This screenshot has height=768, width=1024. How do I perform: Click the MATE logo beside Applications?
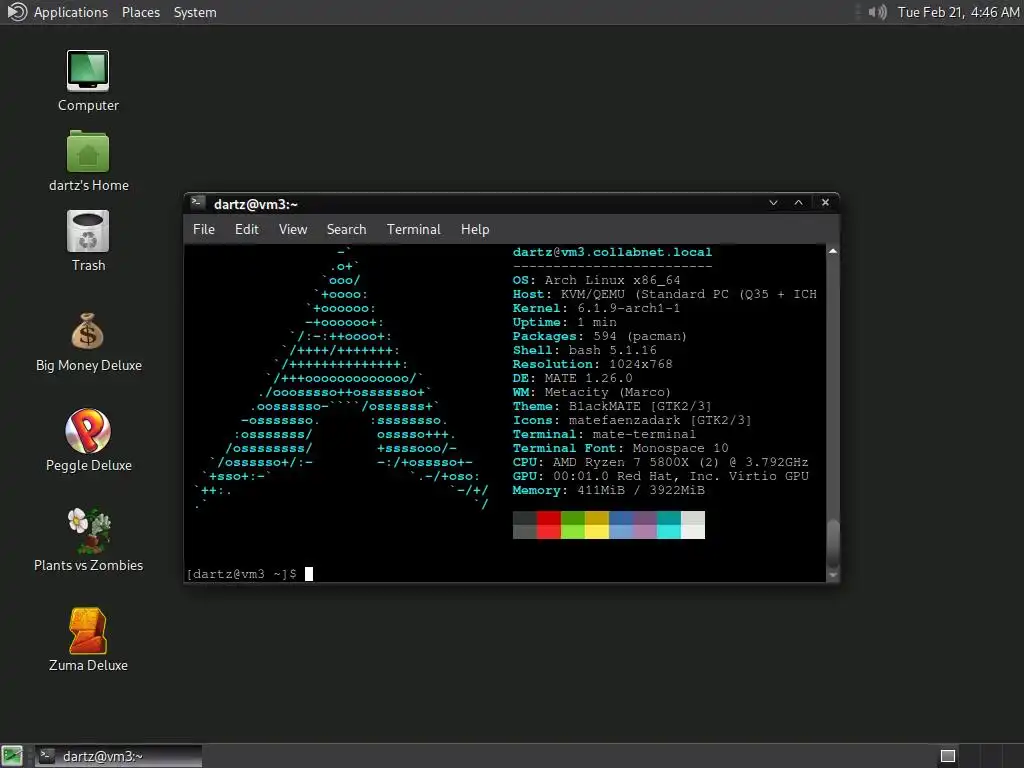[17, 12]
